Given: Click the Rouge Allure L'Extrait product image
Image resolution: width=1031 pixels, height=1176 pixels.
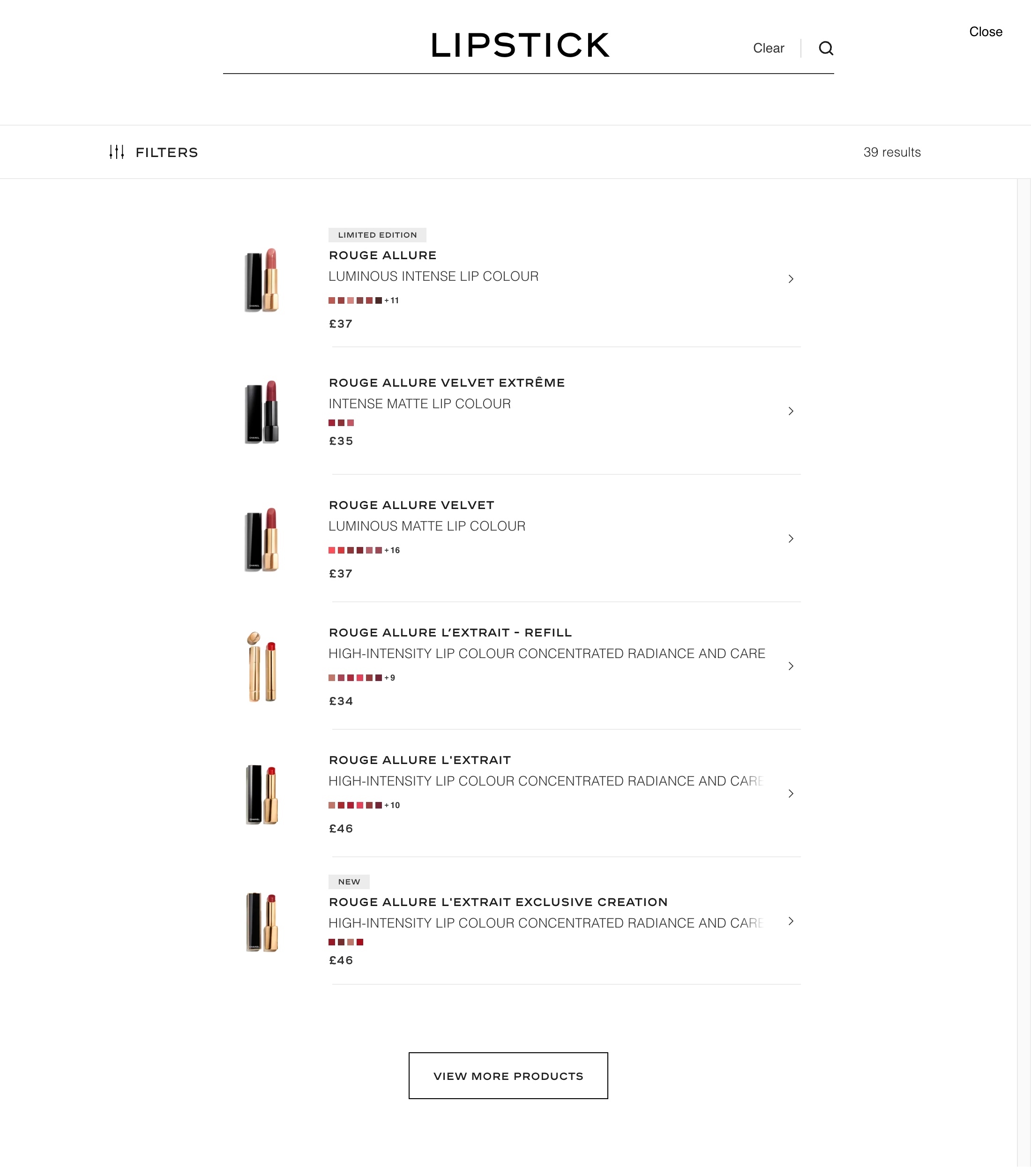Looking at the screenshot, I should point(263,794).
